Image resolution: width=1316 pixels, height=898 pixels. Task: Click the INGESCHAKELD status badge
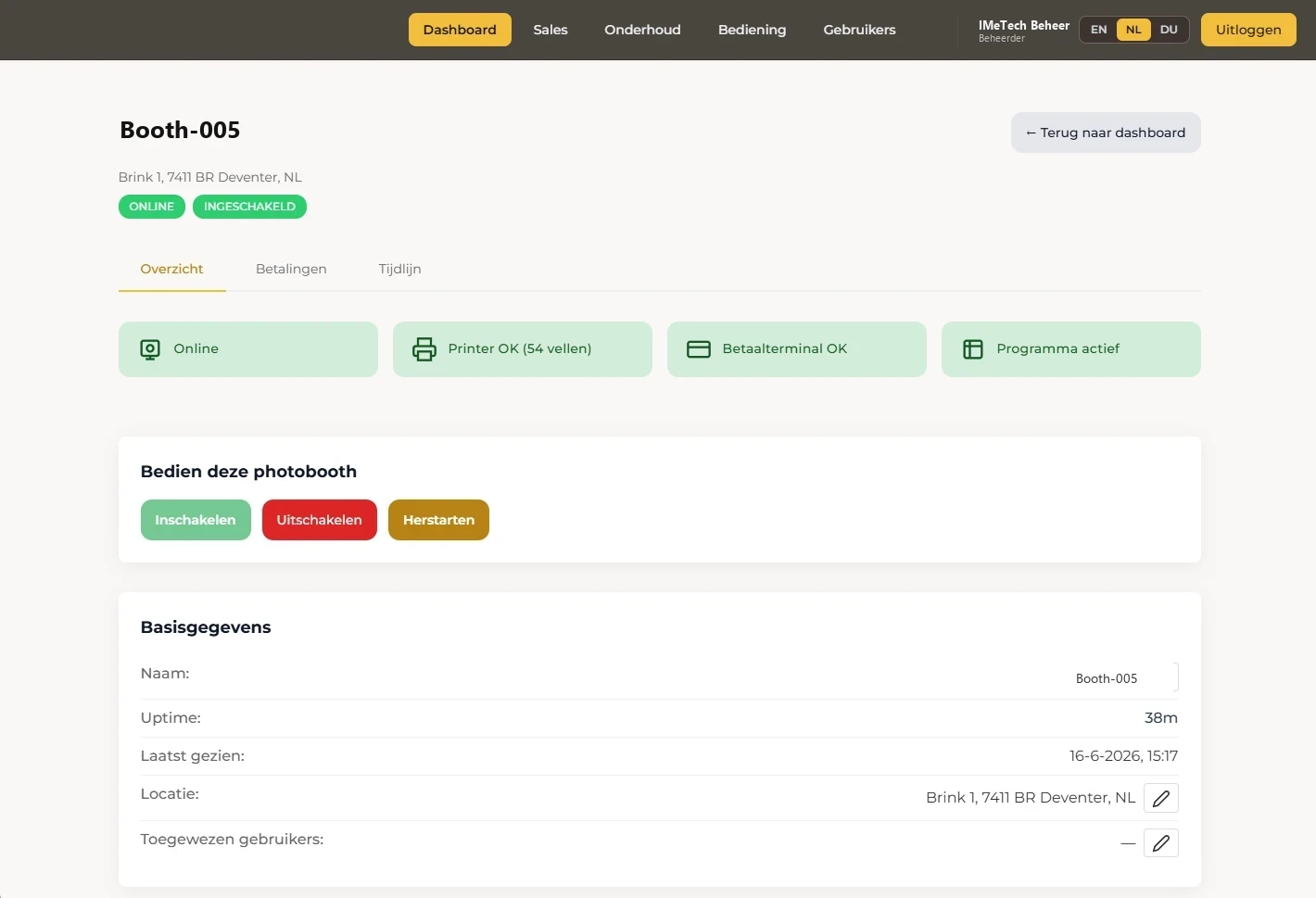pos(249,207)
